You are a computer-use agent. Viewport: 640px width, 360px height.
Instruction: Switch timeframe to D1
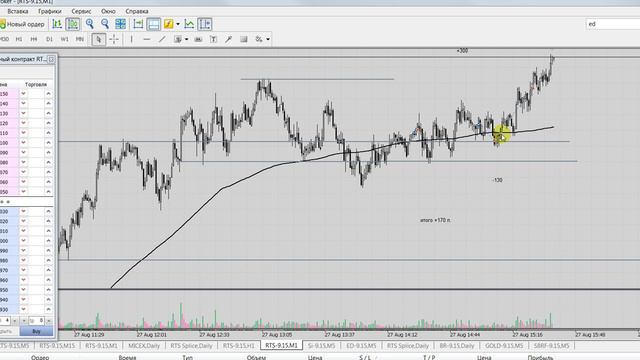tap(49, 39)
